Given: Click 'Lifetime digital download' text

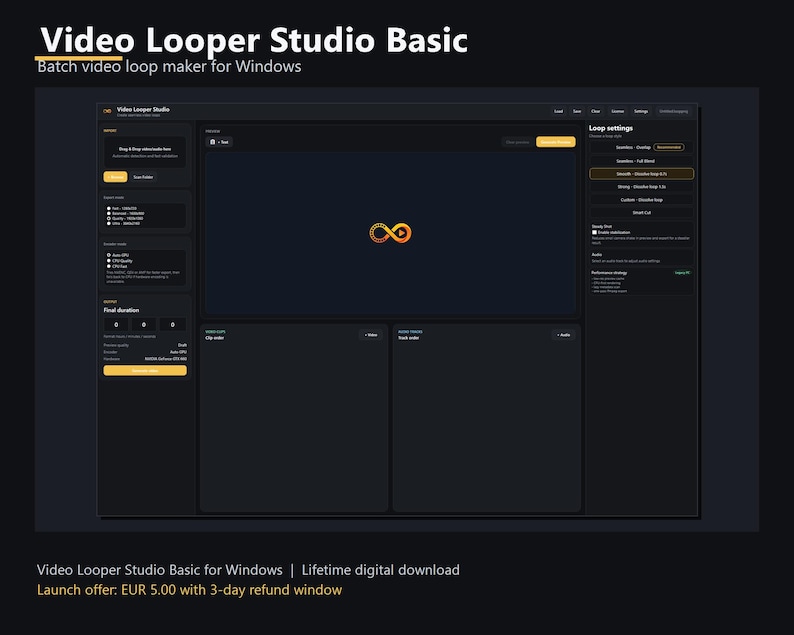Looking at the screenshot, I should click(381, 570).
